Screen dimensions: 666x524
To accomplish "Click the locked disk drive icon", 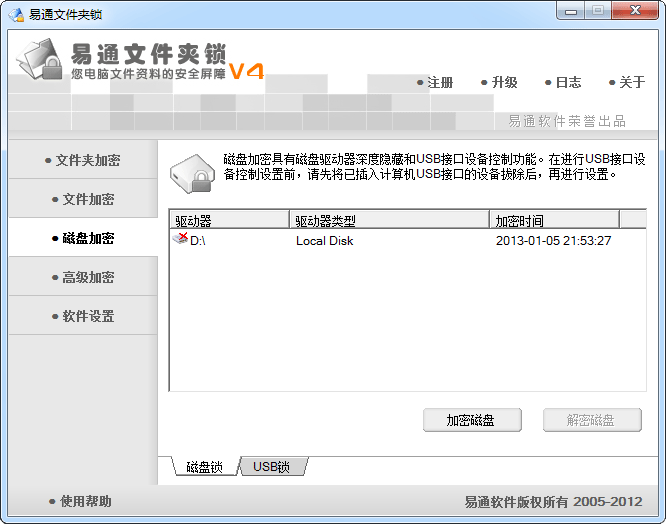I will [x=192, y=174].
